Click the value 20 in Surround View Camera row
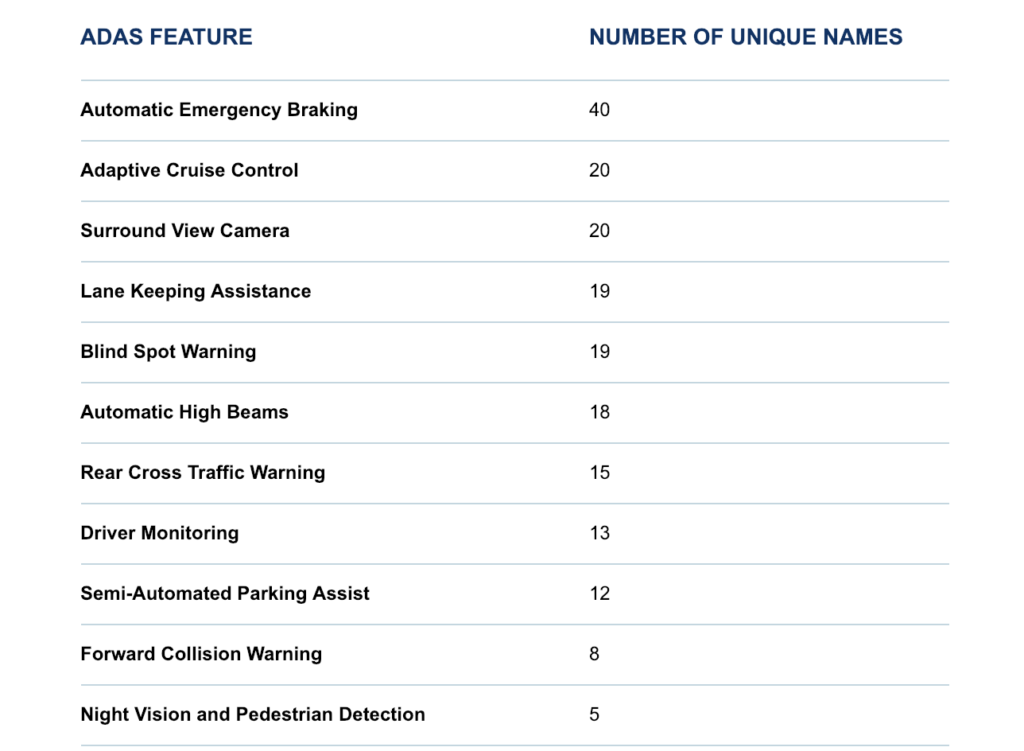1024x751 pixels. 599,231
